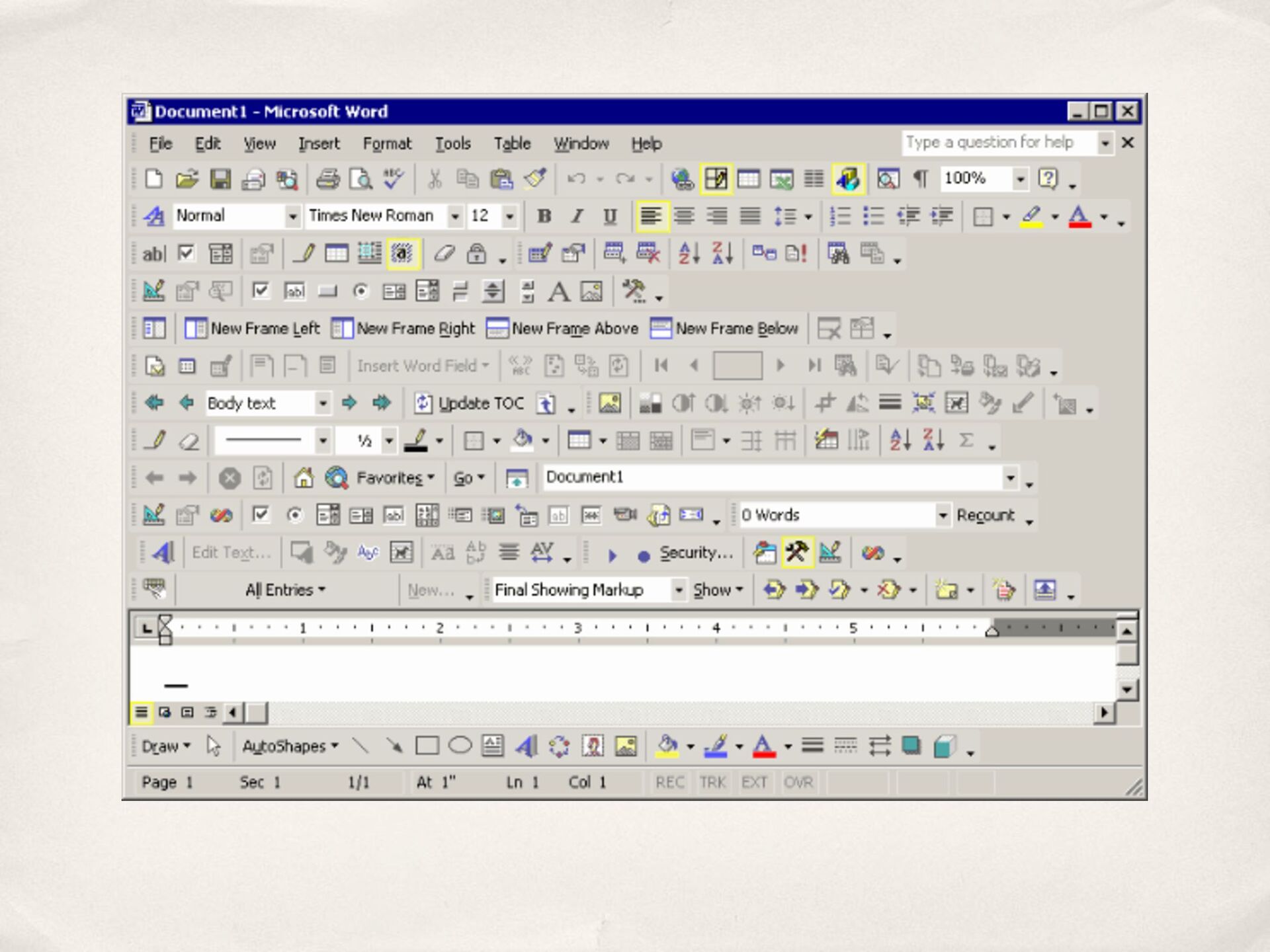The height and width of the screenshot is (952, 1270).
Task: Click Check Box control in Control Toolbox
Action: [x=261, y=291]
